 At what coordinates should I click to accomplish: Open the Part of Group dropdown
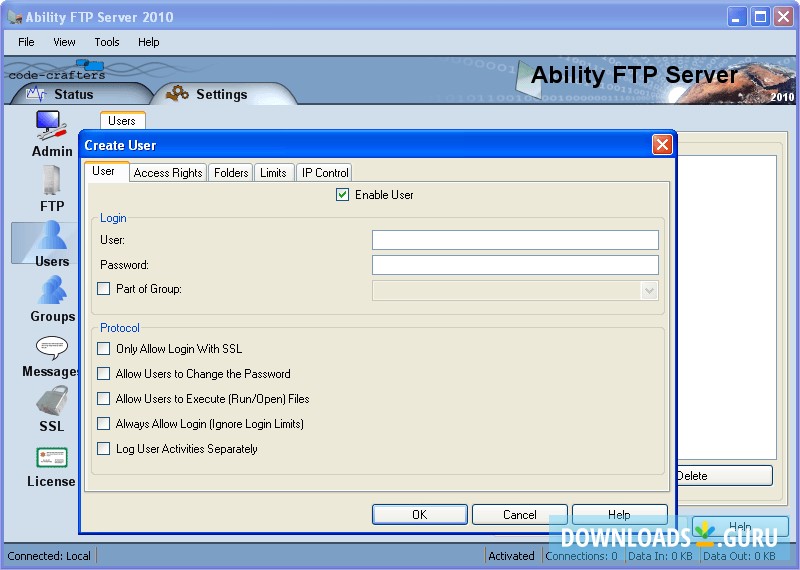(649, 291)
